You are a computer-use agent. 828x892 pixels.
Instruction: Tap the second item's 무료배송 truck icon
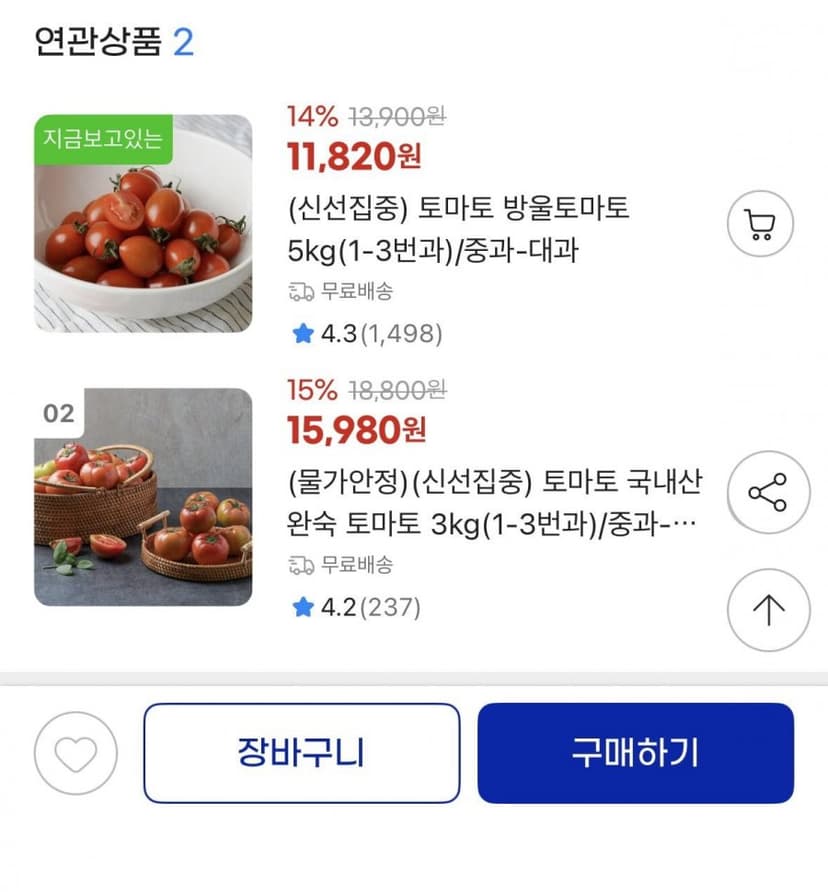tap(300, 565)
